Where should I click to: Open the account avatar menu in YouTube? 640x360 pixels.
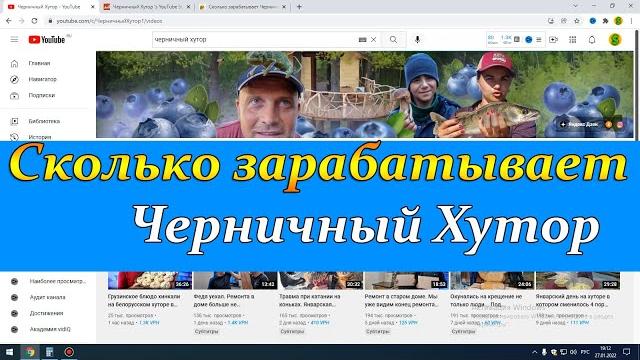point(615,40)
